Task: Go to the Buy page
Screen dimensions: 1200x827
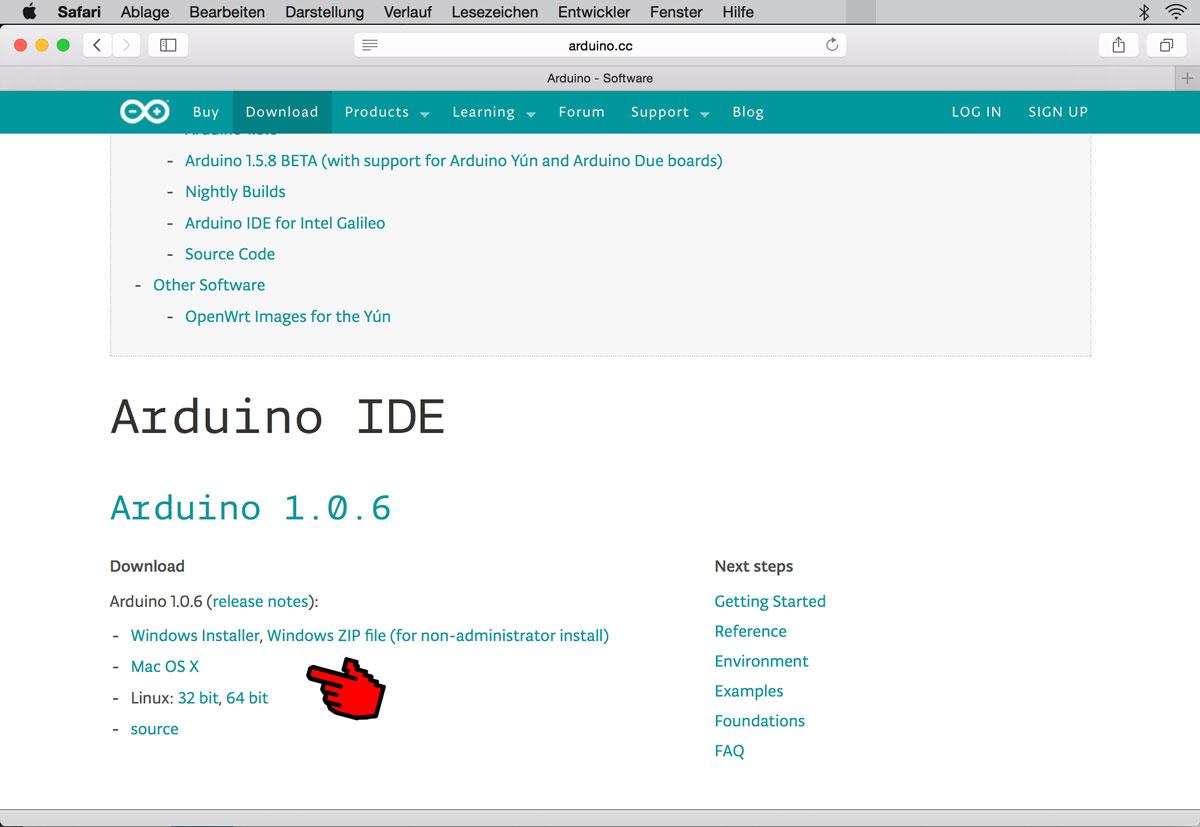Action: pyautogui.click(x=206, y=112)
